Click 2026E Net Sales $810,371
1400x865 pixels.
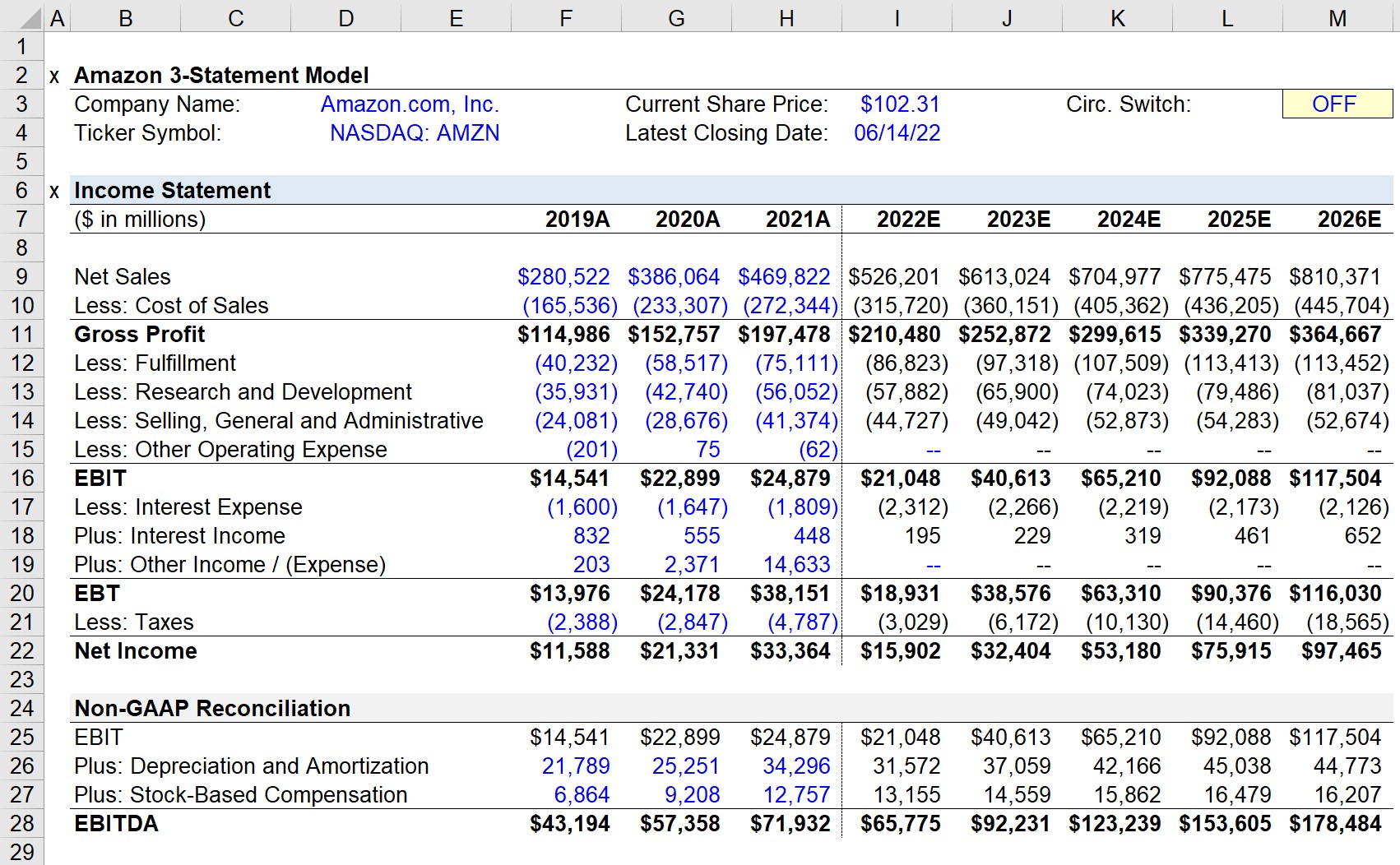tap(1335, 277)
